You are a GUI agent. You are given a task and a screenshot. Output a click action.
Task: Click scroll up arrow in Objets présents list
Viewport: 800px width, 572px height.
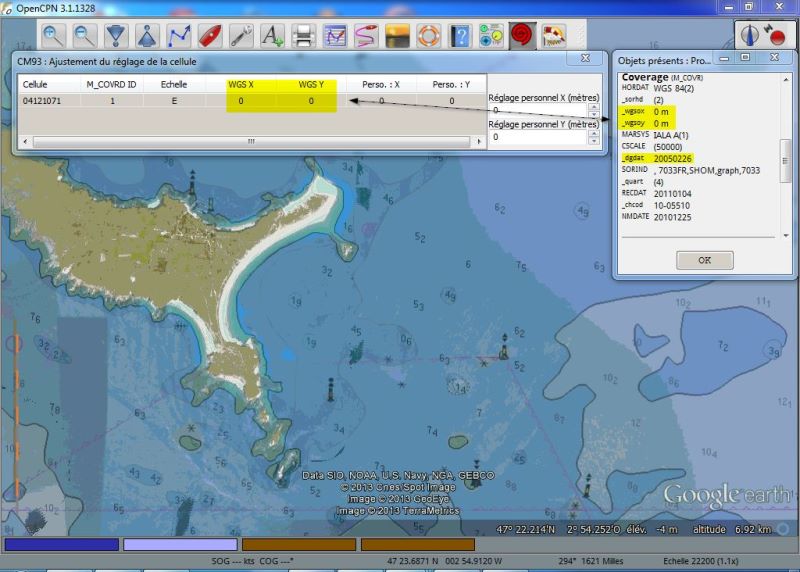click(786, 80)
